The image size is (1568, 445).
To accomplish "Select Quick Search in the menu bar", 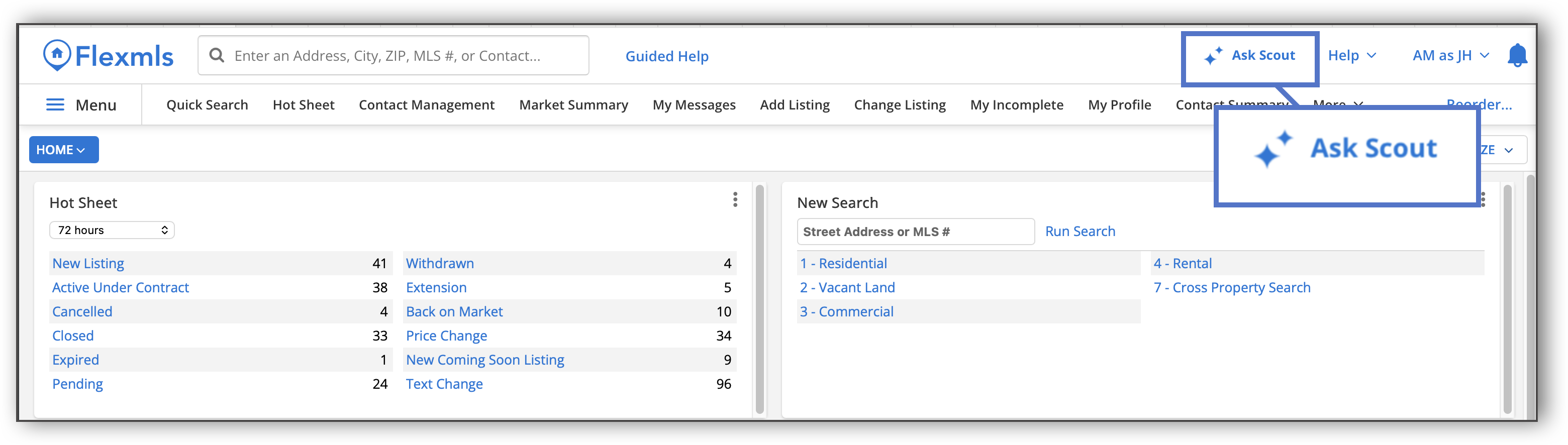I will (207, 104).
